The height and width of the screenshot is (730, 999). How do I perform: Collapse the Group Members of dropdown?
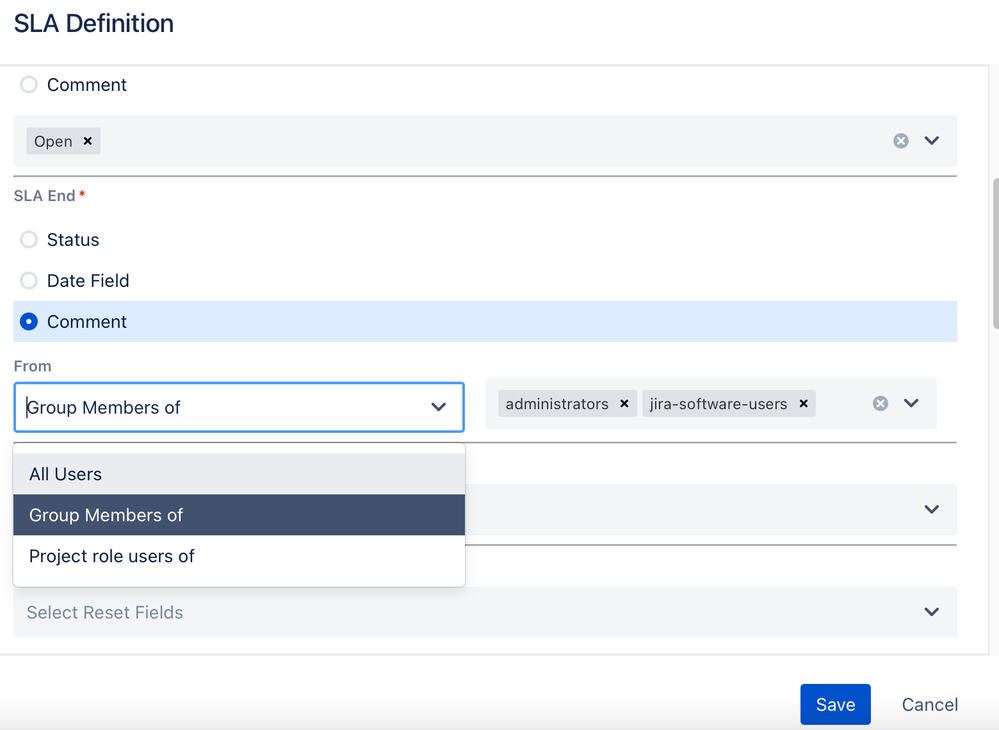[438, 407]
